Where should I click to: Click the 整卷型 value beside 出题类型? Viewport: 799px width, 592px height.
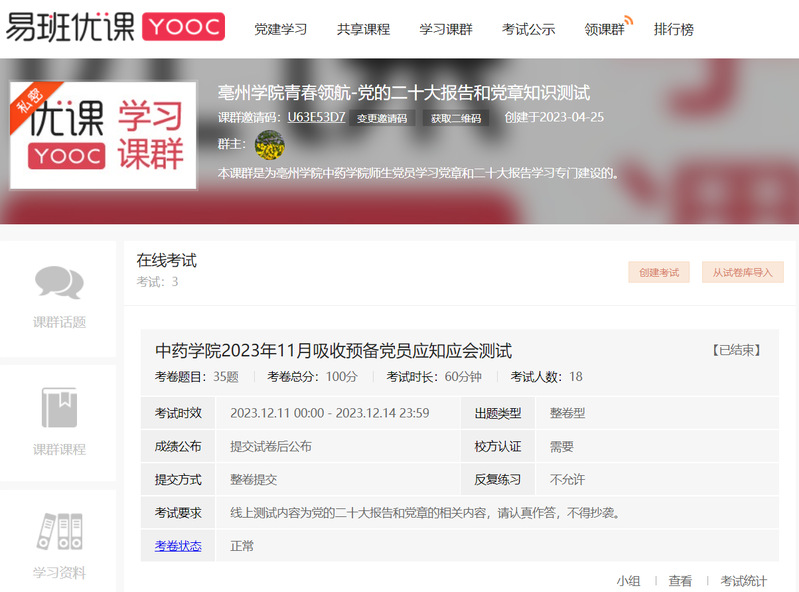567,413
